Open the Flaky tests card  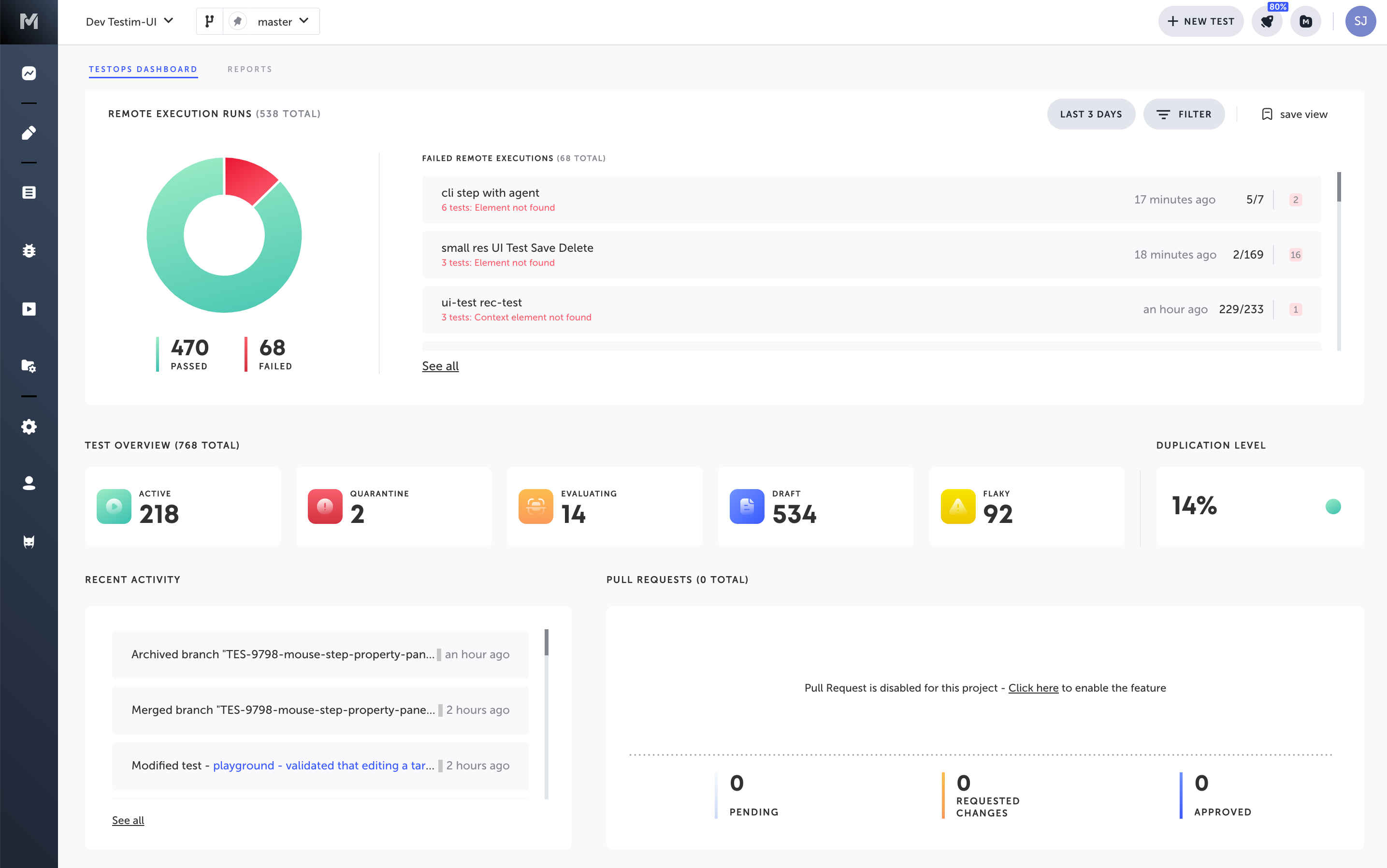[x=1026, y=506]
